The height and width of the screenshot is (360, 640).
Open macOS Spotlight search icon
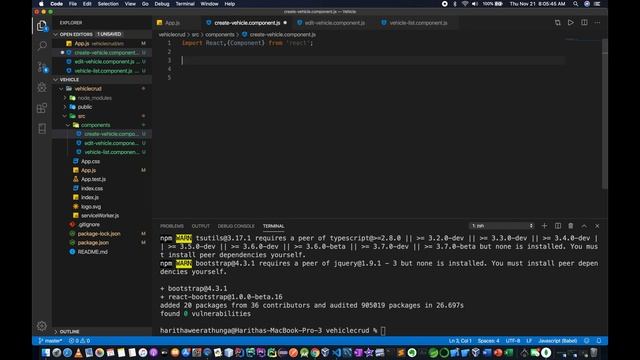pyautogui.click(x=576, y=4)
